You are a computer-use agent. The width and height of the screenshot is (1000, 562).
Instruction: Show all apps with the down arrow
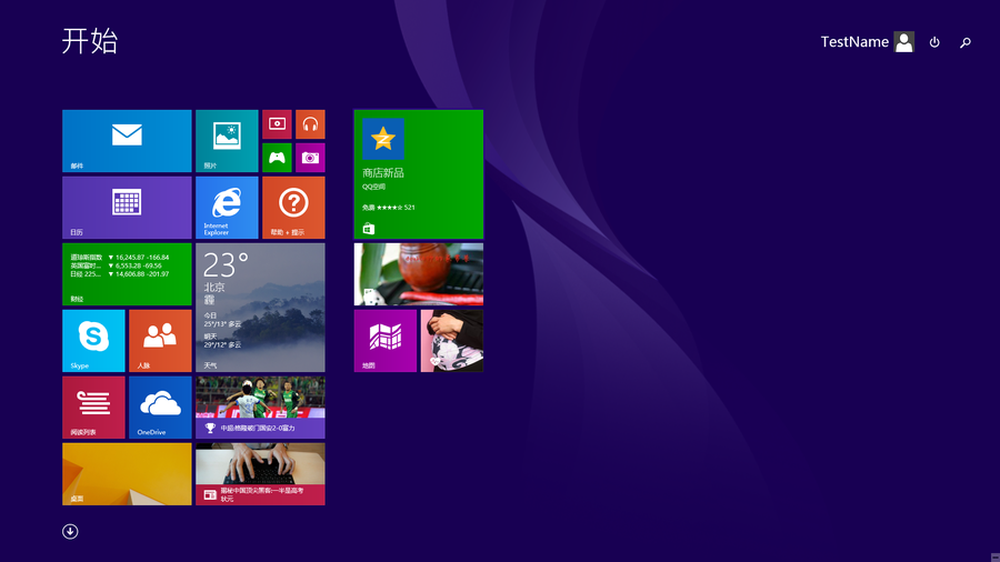point(70,531)
